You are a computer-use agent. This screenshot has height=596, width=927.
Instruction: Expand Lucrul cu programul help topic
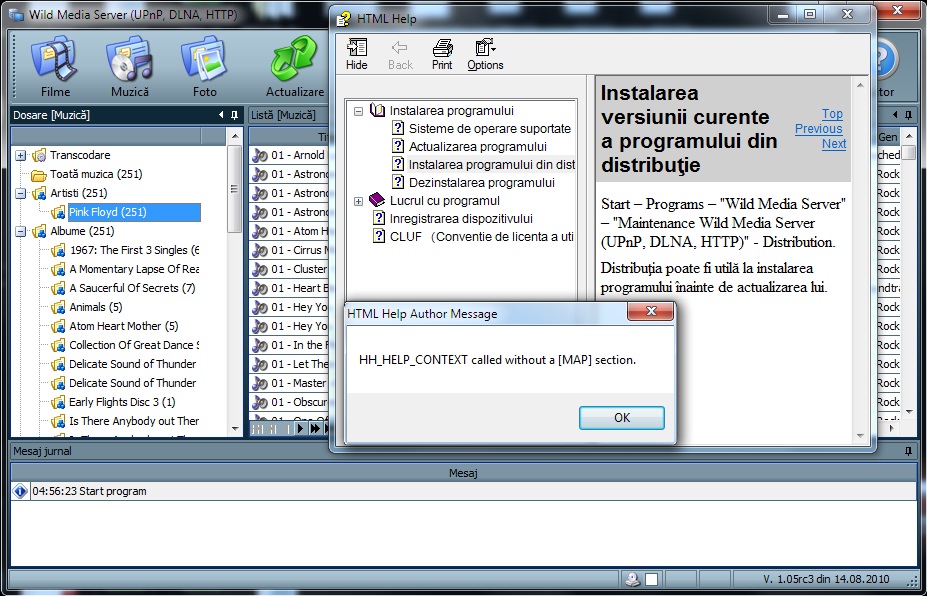click(359, 201)
